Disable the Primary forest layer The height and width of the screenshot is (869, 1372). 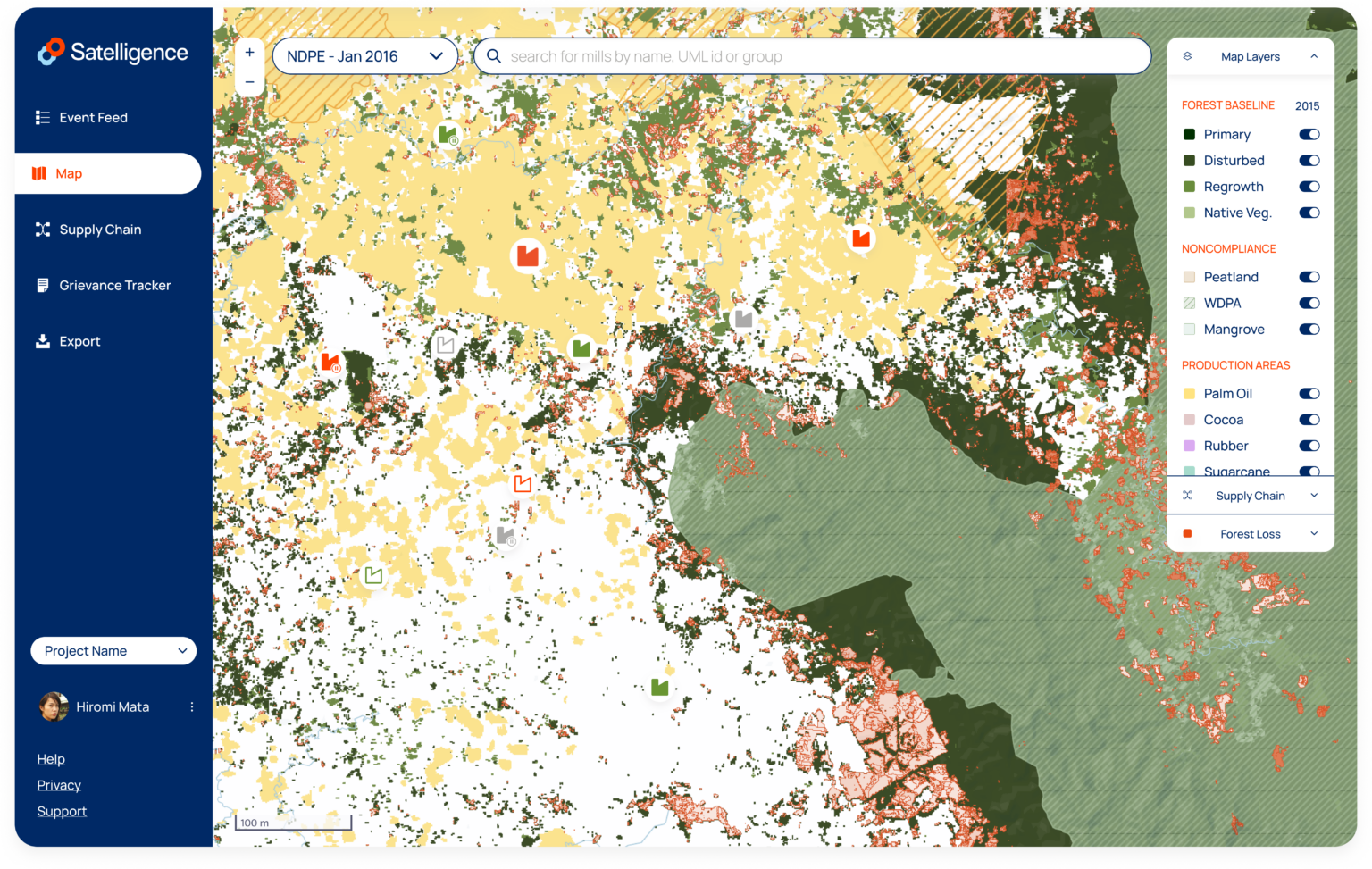pos(1309,134)
